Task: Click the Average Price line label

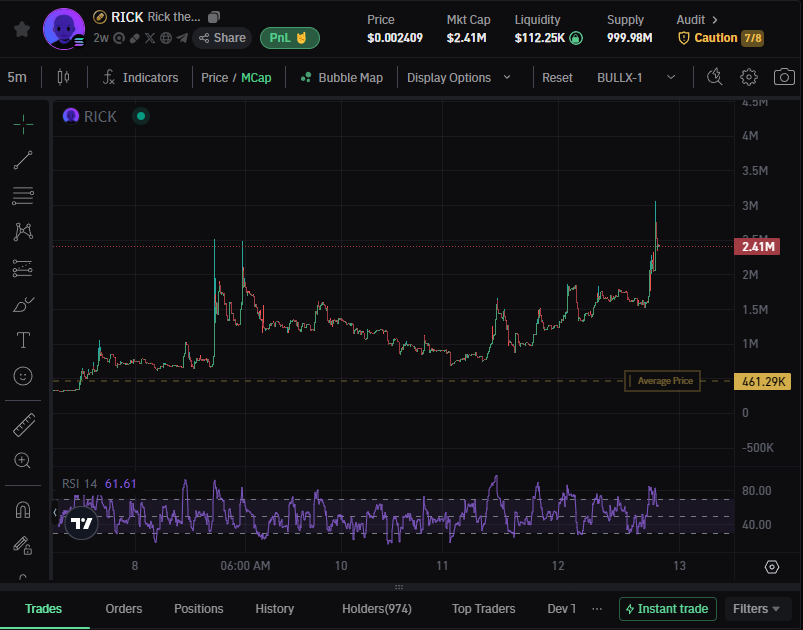Action: [662, 381]
